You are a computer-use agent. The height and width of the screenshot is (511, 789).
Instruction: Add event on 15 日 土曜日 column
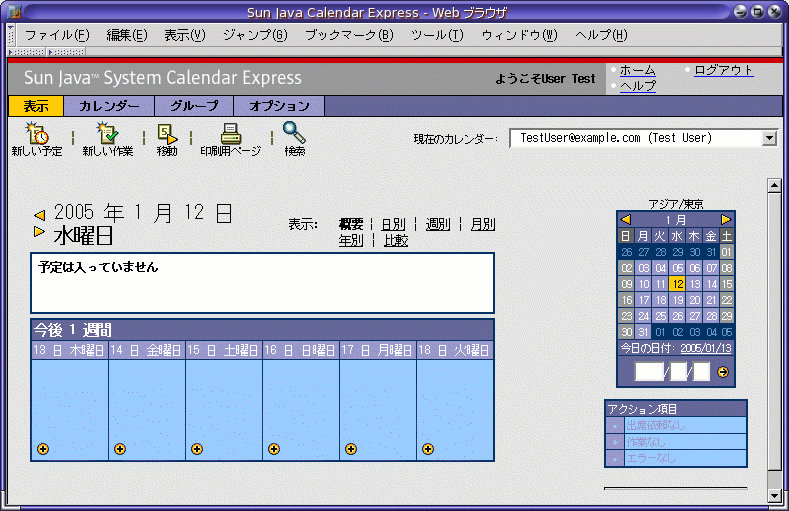(197, 449)
